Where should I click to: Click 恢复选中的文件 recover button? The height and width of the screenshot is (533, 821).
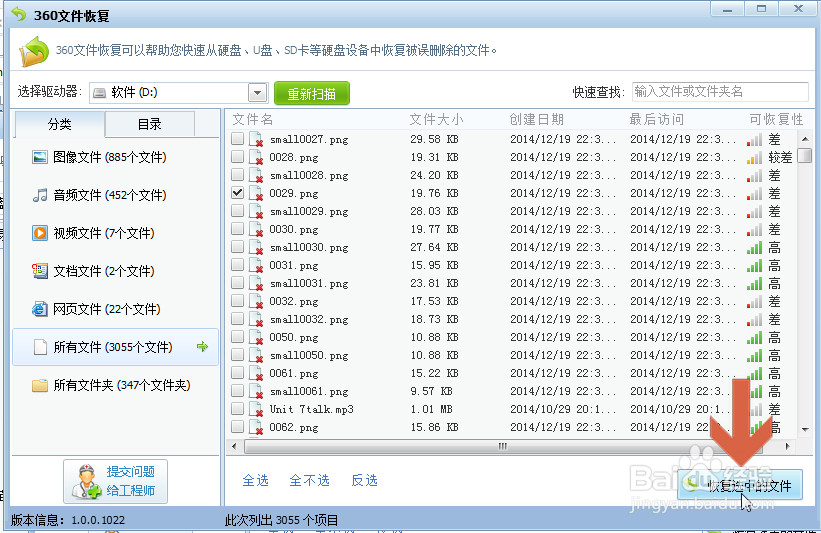click(x=740, y=485)
